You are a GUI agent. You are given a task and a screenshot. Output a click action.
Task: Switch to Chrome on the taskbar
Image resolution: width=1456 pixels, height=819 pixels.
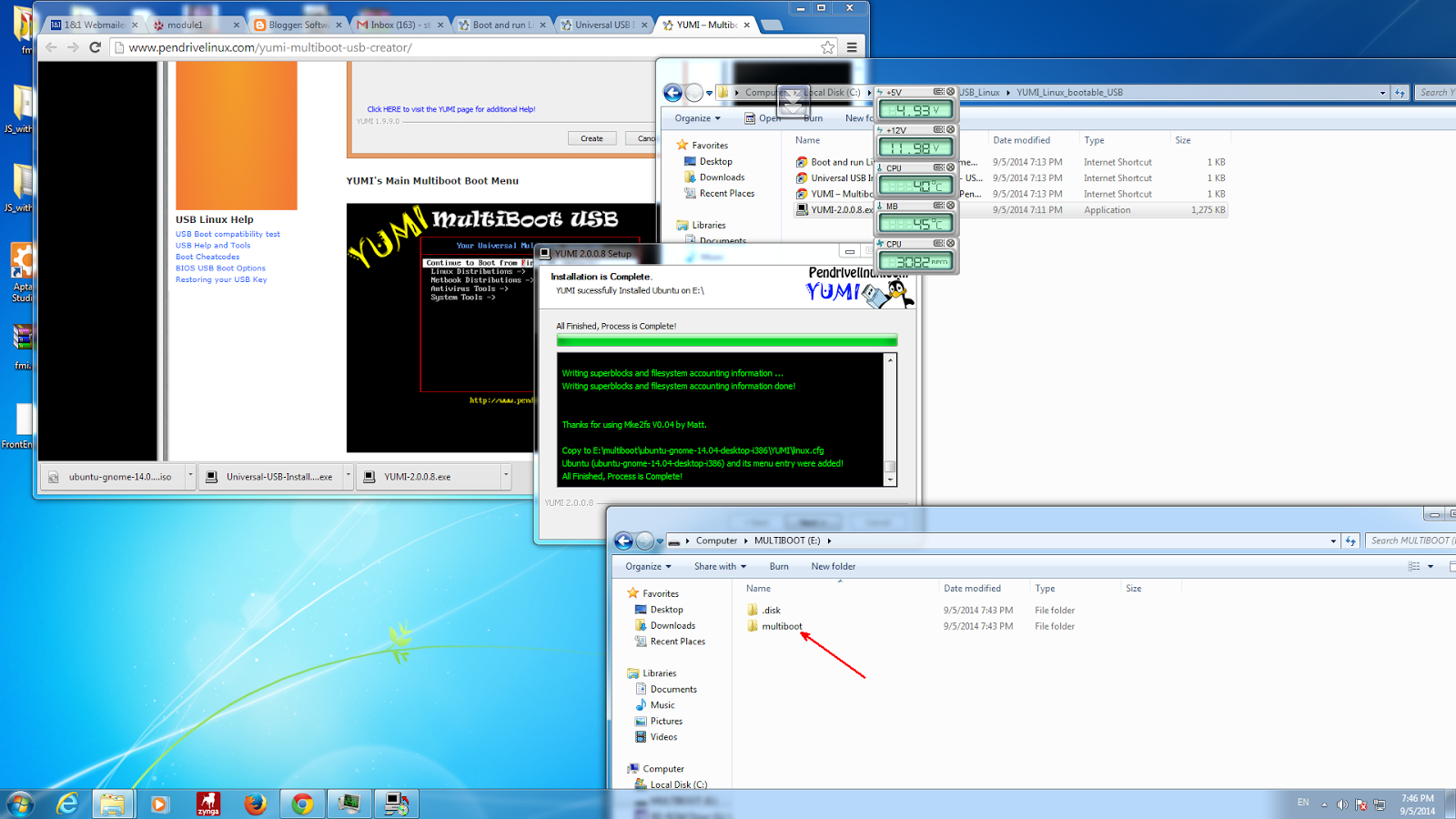pos(302,804)
